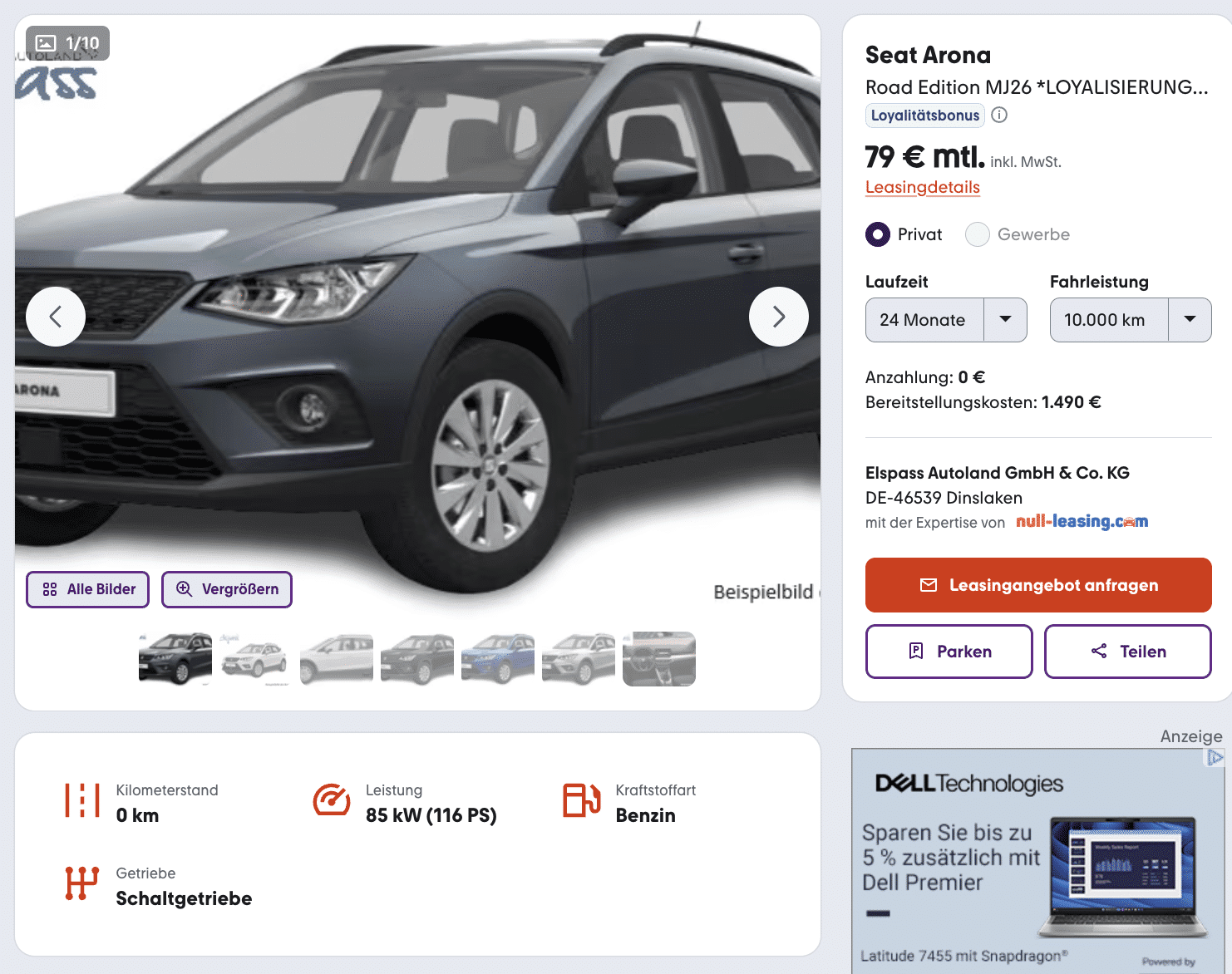The width and height of the screenshot is (1232, 974).
Task: Open the Laufzeit 24 Monate dropdown
Action: point(946,320)
